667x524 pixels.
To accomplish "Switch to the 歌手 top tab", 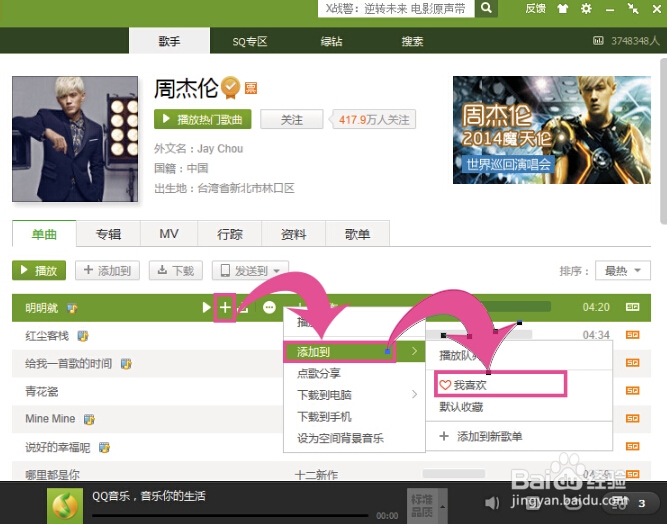I will [169, 41].
